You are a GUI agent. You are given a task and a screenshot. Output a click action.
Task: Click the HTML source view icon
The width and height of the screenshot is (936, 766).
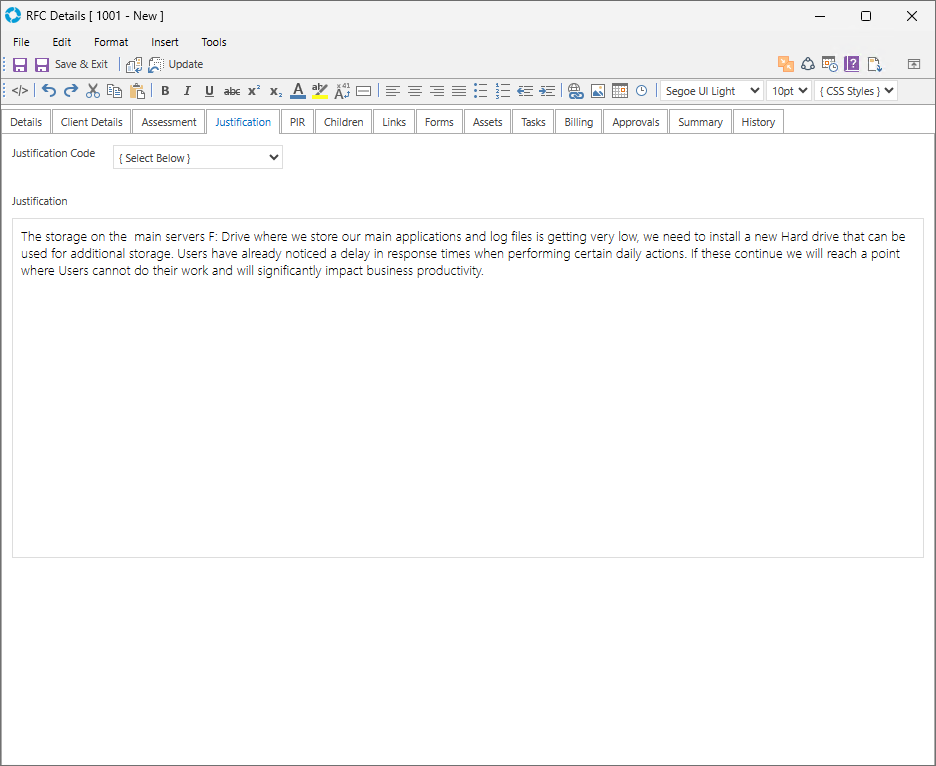[20, 91]
